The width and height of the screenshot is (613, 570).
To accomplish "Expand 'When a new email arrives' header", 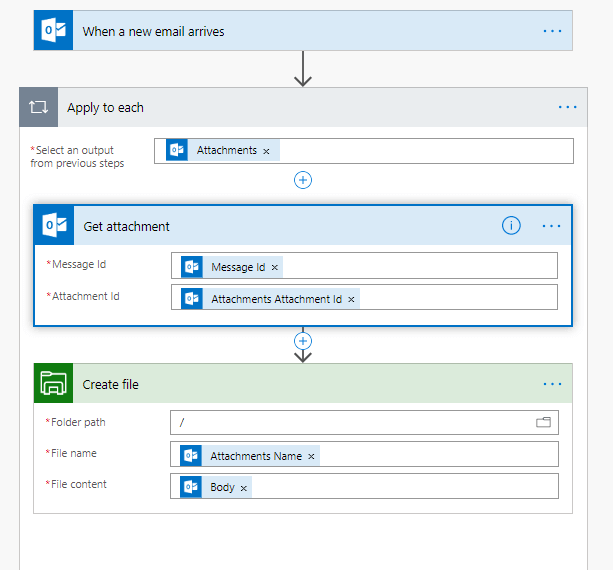I will point(300,31).
